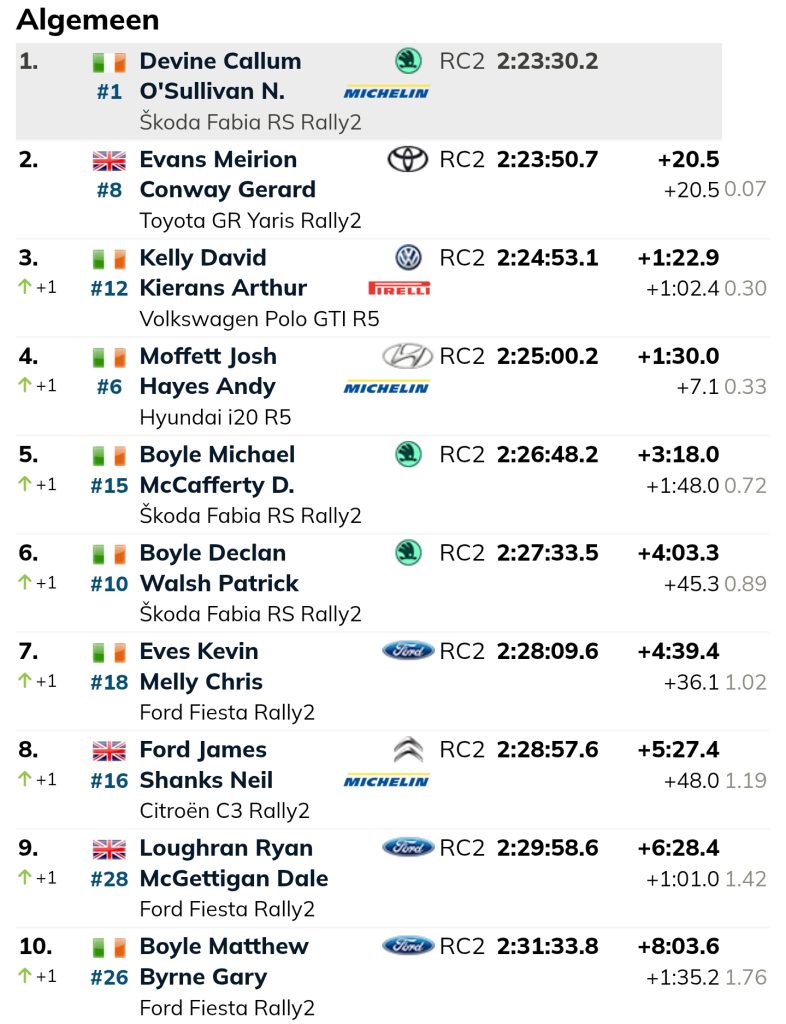
Task: Click the Pirelli logo beside Kierans Arthur
Action: (x=400, y=288)
